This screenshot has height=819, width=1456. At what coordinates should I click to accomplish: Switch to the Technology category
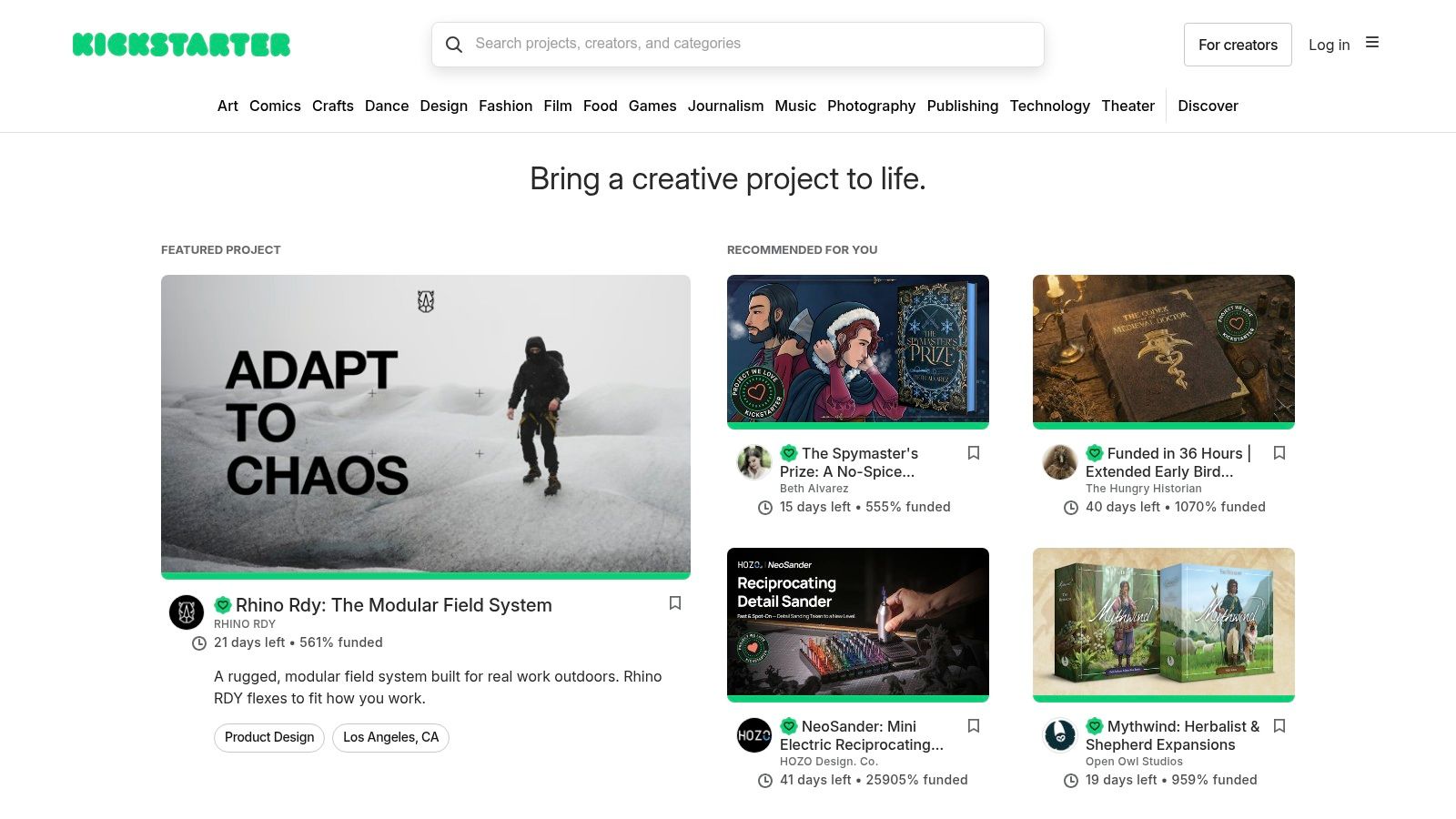(x=1049, y=106)
